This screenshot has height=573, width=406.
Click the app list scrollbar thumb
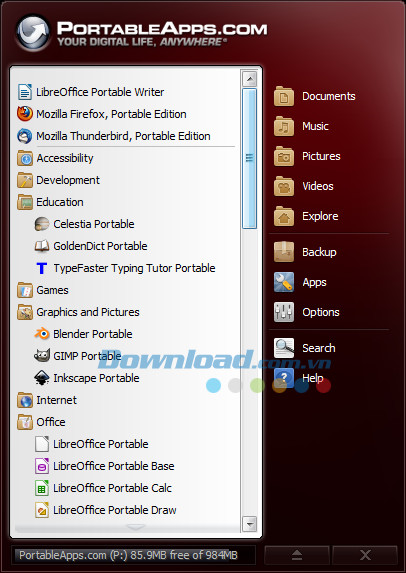click(250, 158)
